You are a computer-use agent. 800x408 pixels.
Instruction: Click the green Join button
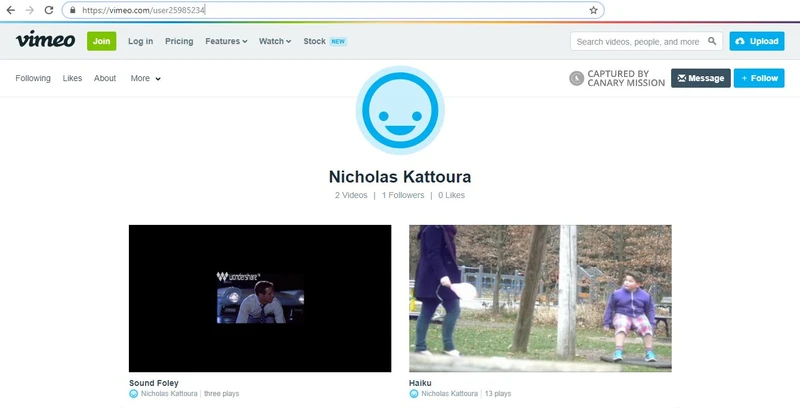102,41
